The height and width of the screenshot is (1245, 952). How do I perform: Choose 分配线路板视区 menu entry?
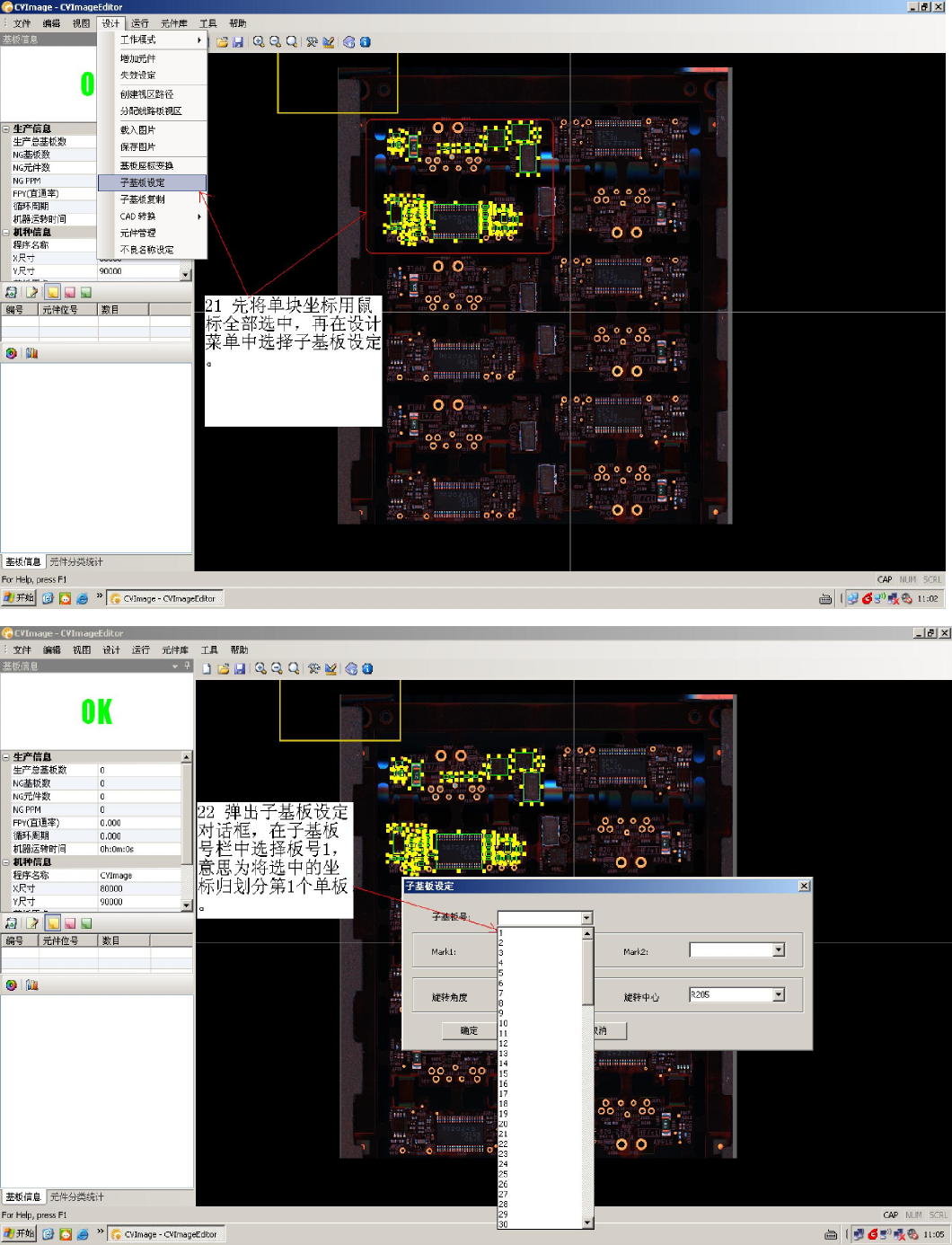(153, 111)
